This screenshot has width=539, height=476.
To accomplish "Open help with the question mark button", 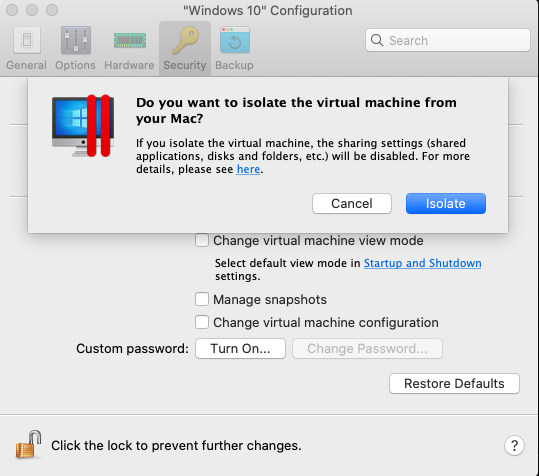I will (x=514, y=445).
